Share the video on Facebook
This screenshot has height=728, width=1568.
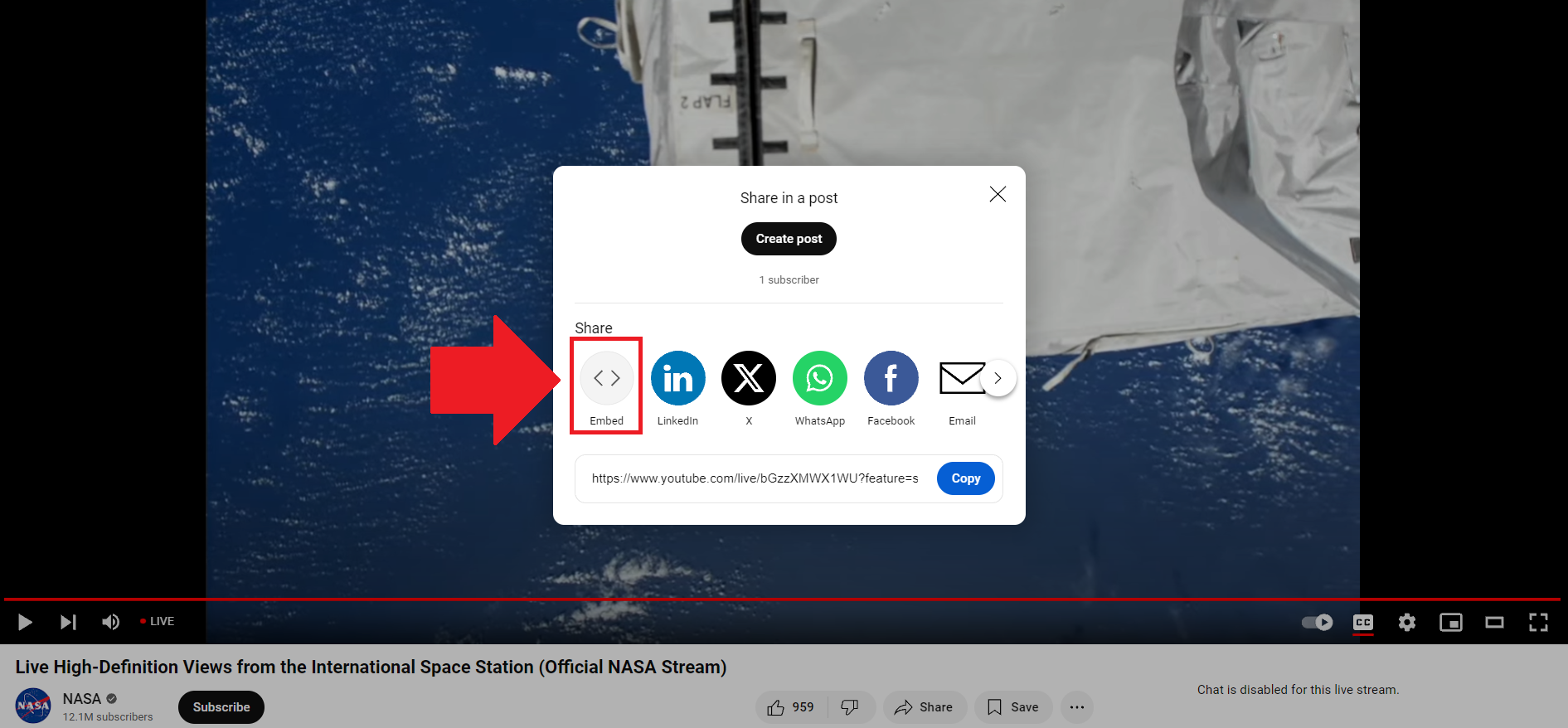tap(891, 378)
